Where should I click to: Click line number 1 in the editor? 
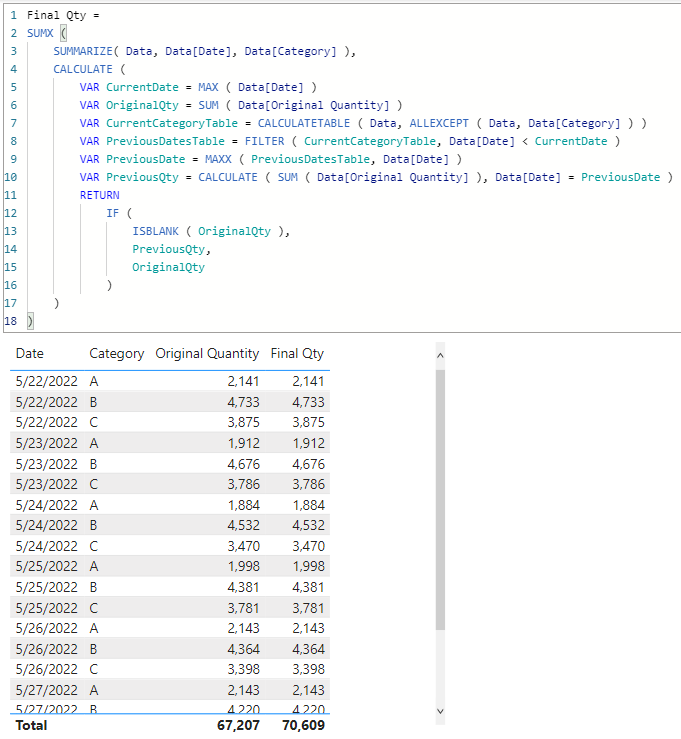[x=14, y=15]
